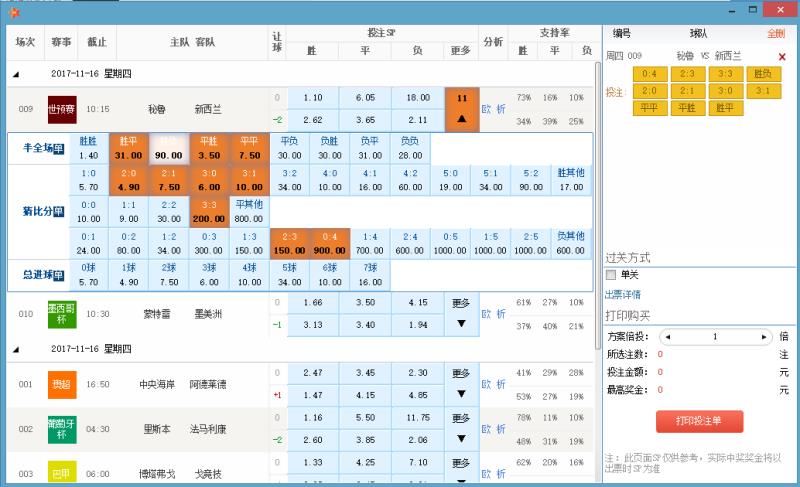Remove 秘鲁 VS 新西兰 with the red X
800x487 pixels.
[x=782, y=57]
